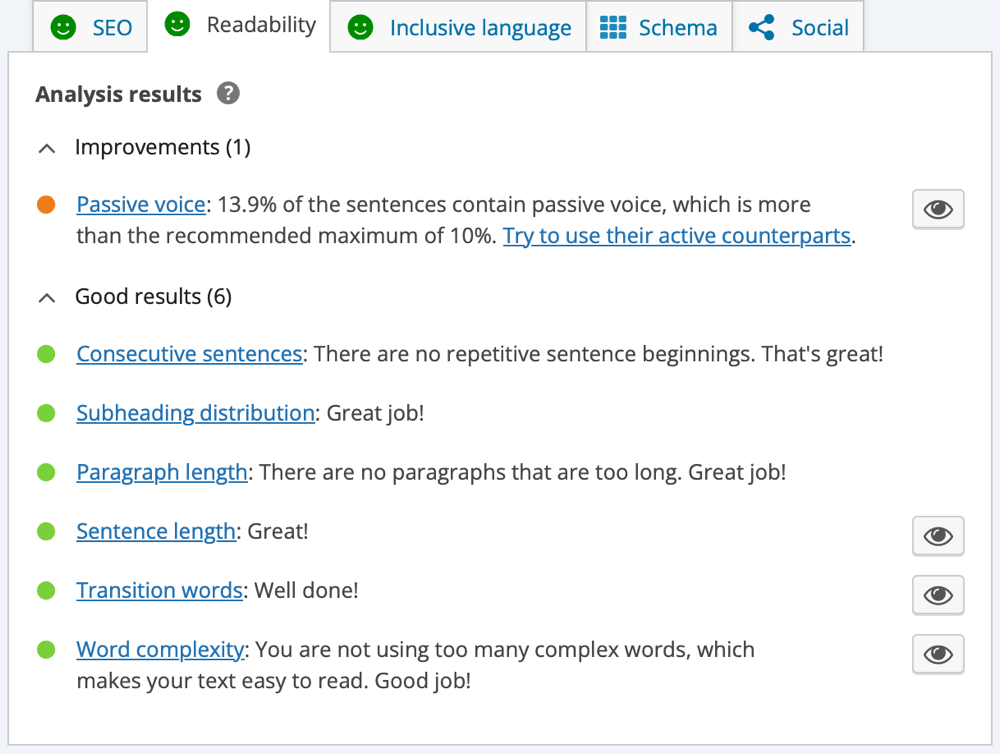This screenshot has height=754, width=1000.
Task: Click the green smiley on SEO tab
Action: pos(63,27)
